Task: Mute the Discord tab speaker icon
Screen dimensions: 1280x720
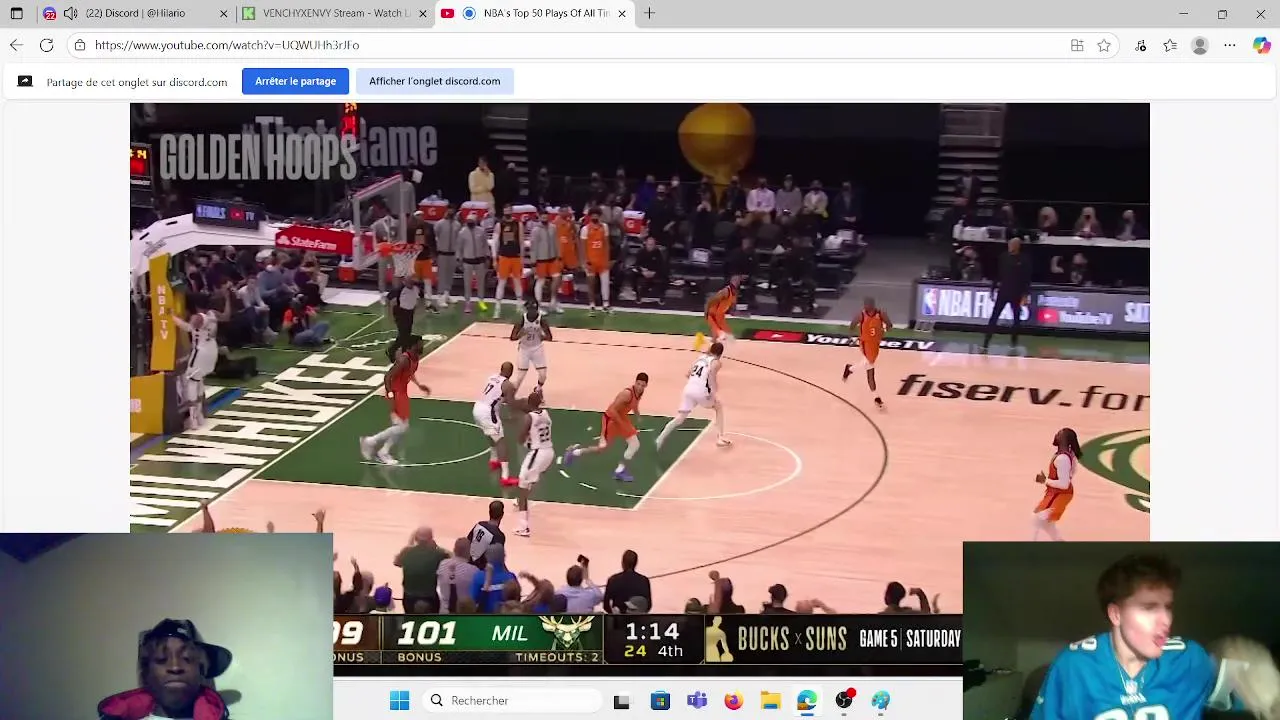Action: coord(70,13)
